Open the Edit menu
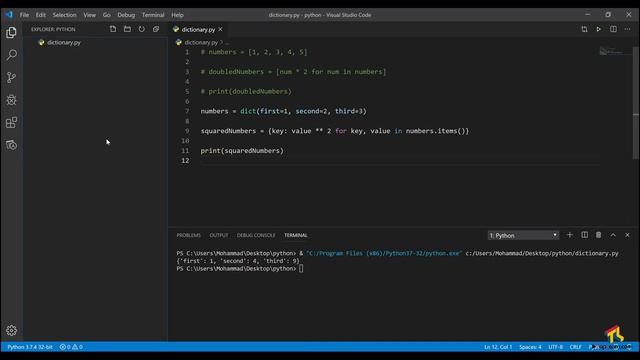The height and width of the screenshot is (360, 640). click(40, 15)
